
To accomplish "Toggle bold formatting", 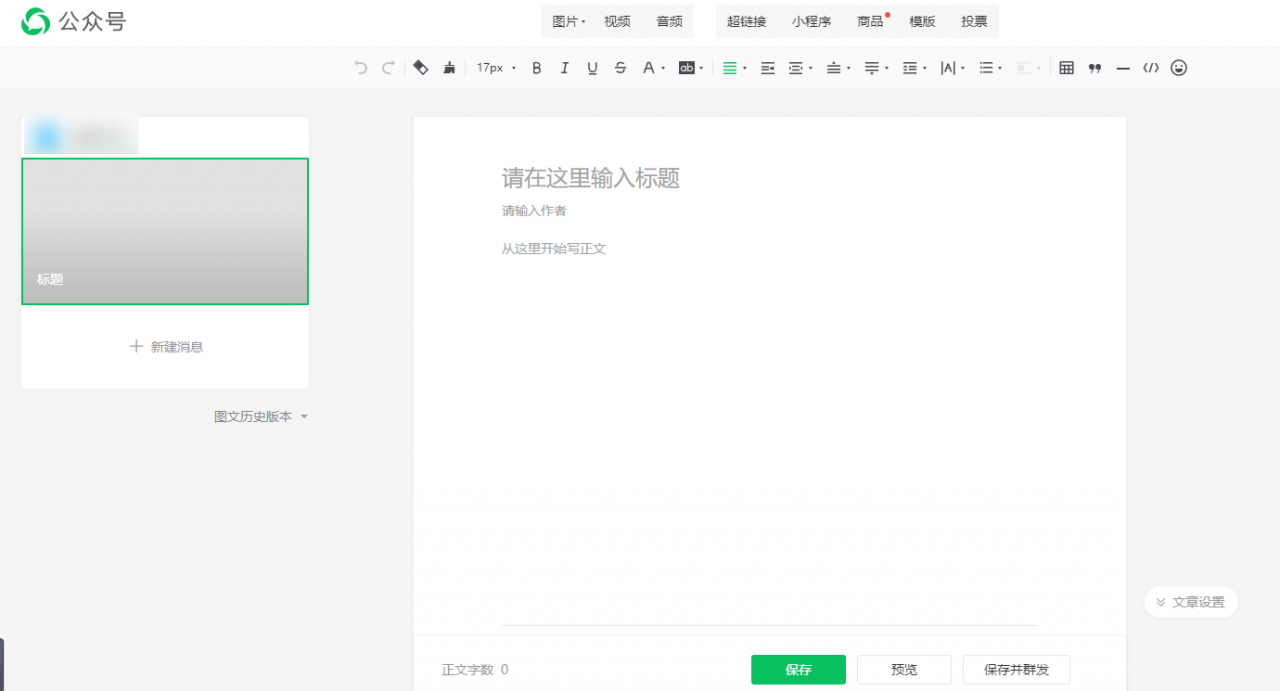I will 536,67.
